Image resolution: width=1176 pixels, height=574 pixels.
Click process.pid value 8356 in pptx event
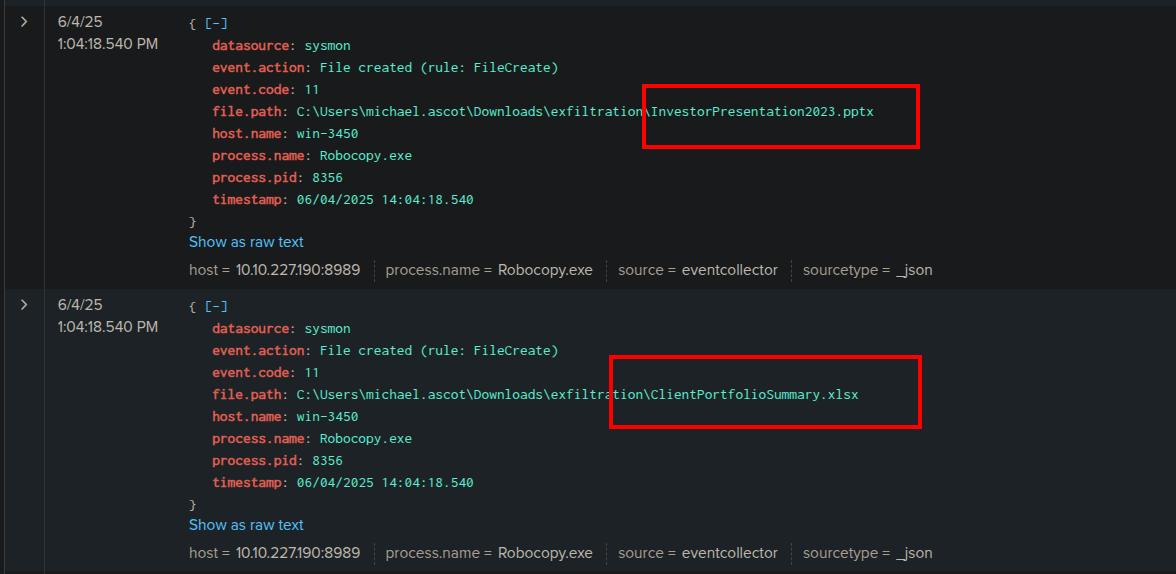click(x=327, y=178)
